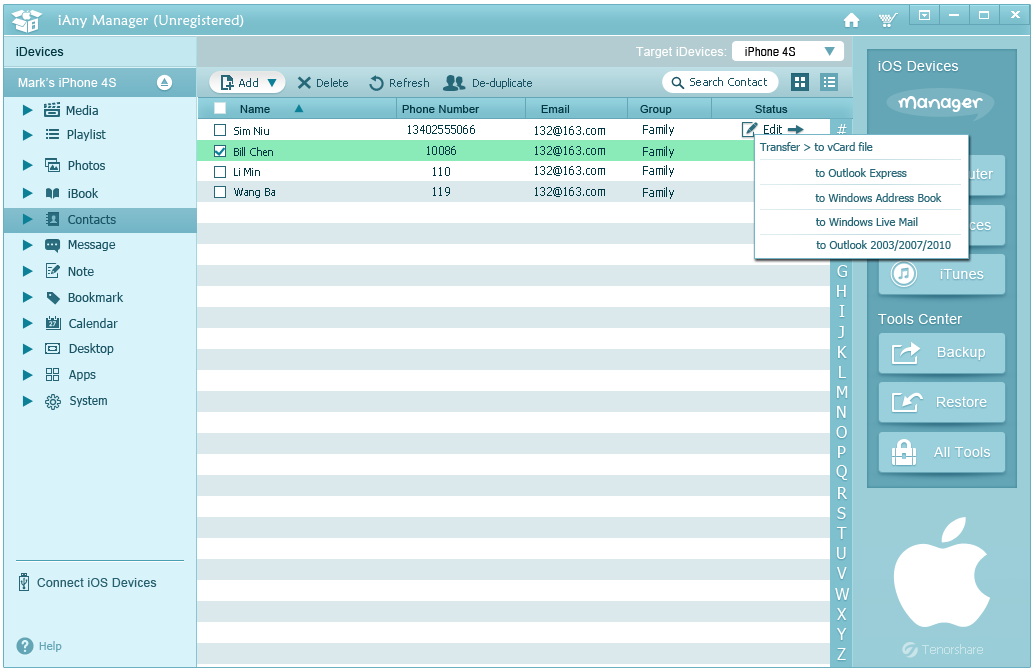
Task: Check the Wang Ba contact checkbox
Action: pos(220,192)
